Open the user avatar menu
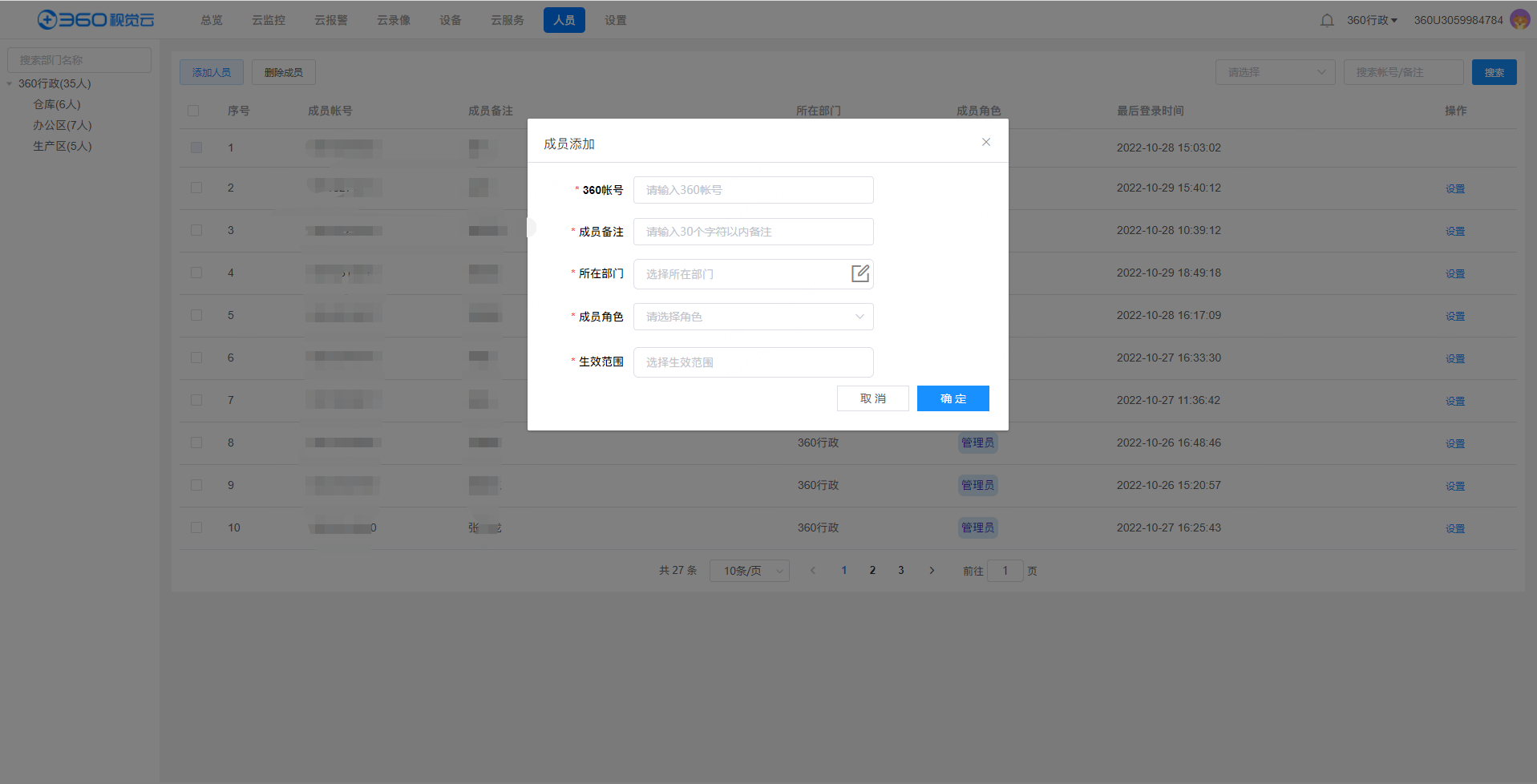The width and height of the screenshot is (1537, 784). point(1519,19)
